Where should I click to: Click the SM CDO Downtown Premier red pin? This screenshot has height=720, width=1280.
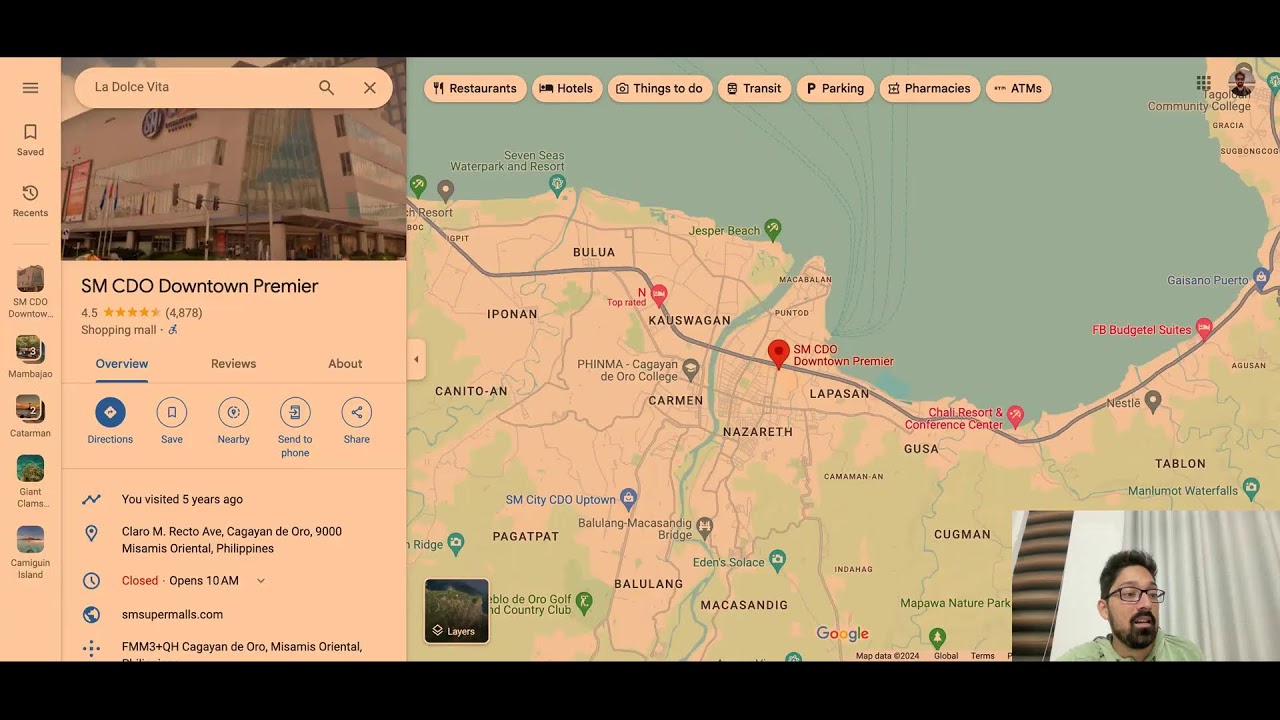(x=778, y=354)
